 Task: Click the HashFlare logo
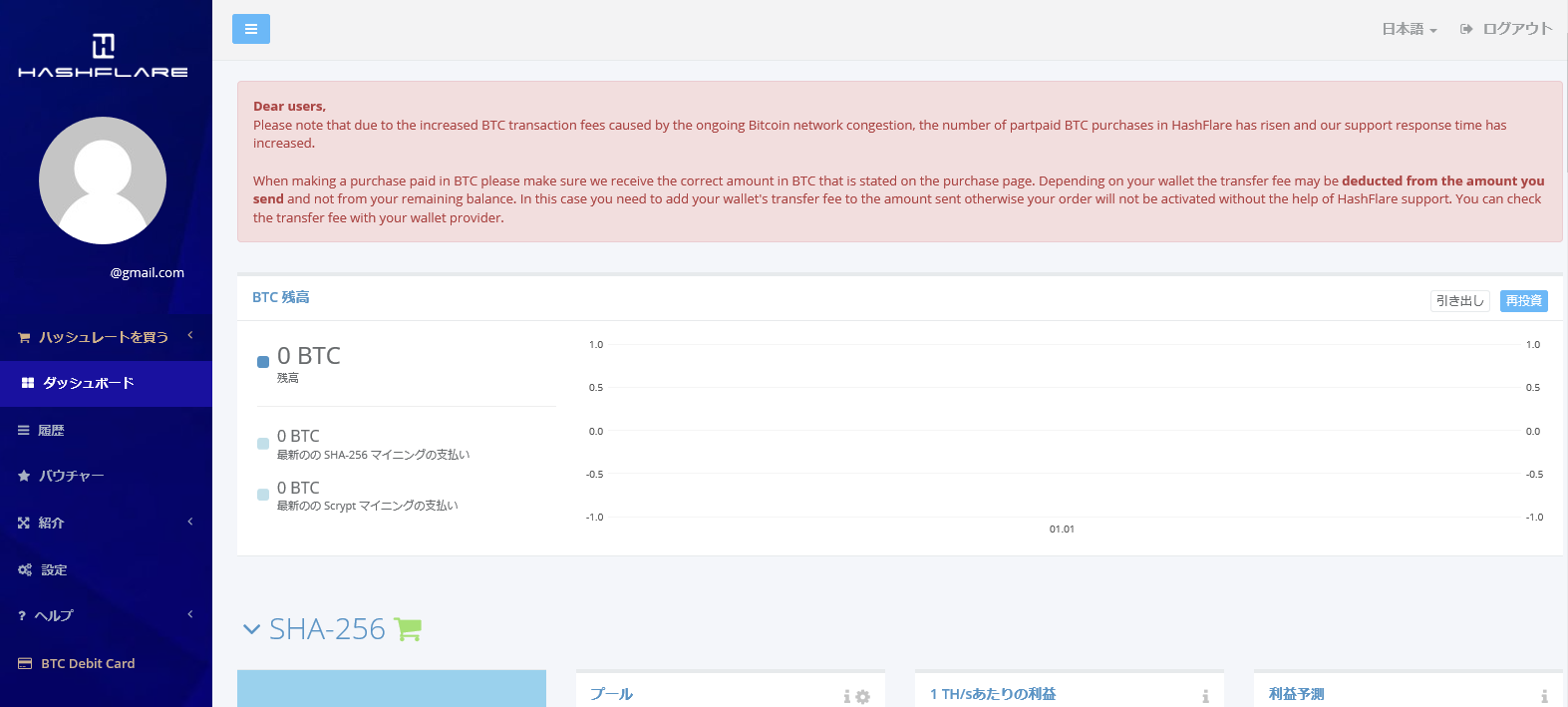[x=103, y=56]
